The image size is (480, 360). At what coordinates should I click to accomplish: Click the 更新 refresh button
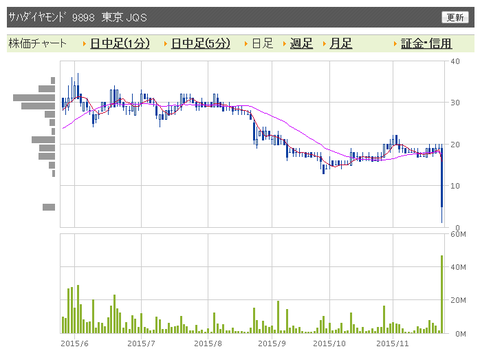tap(455, 17)
